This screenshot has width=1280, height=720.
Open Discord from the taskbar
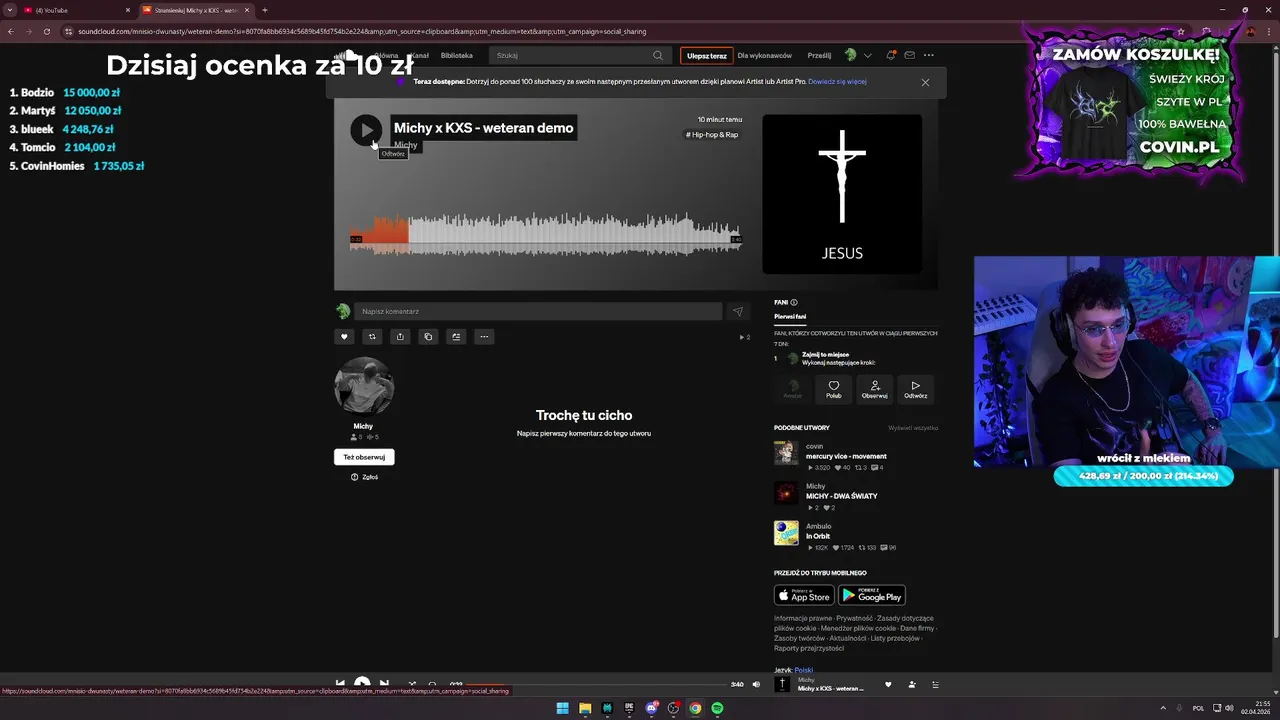[x=651, y=708]
